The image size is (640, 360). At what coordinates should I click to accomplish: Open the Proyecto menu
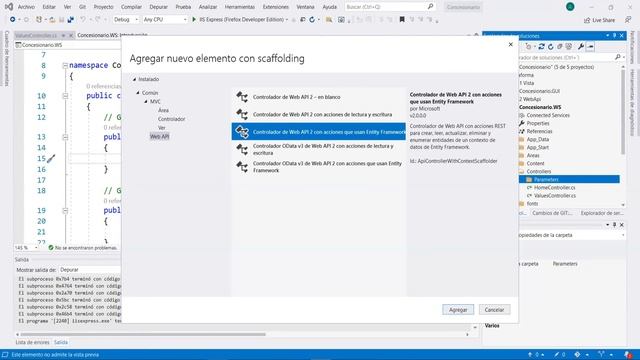click(x=103, y=7)
